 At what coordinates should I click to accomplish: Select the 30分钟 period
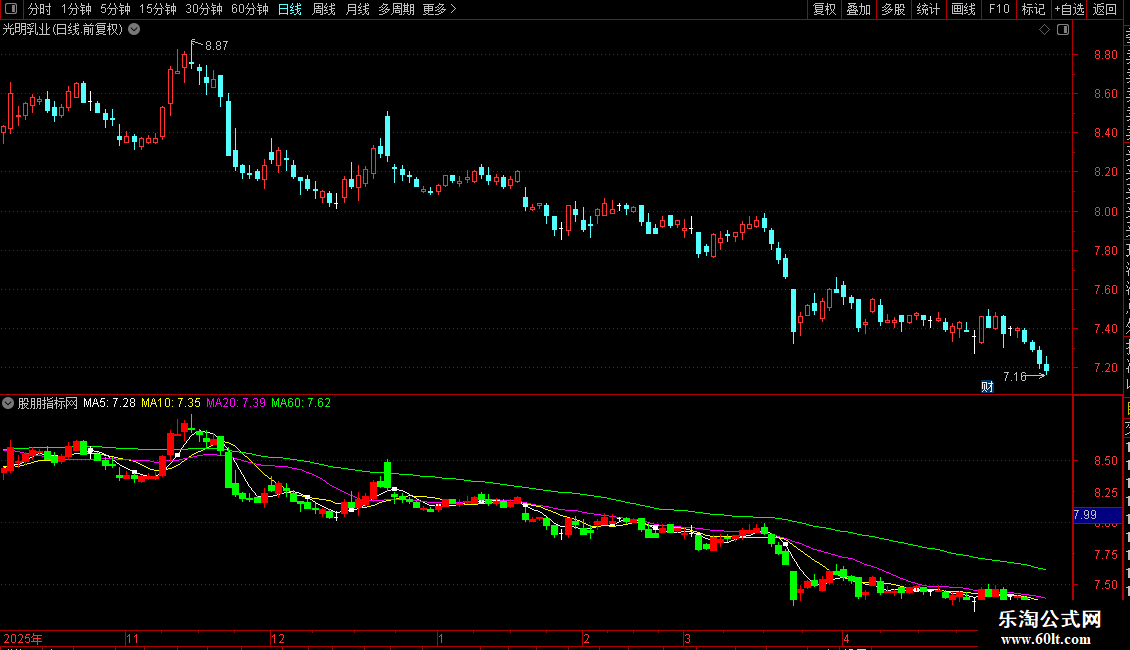tap(204, 9)
